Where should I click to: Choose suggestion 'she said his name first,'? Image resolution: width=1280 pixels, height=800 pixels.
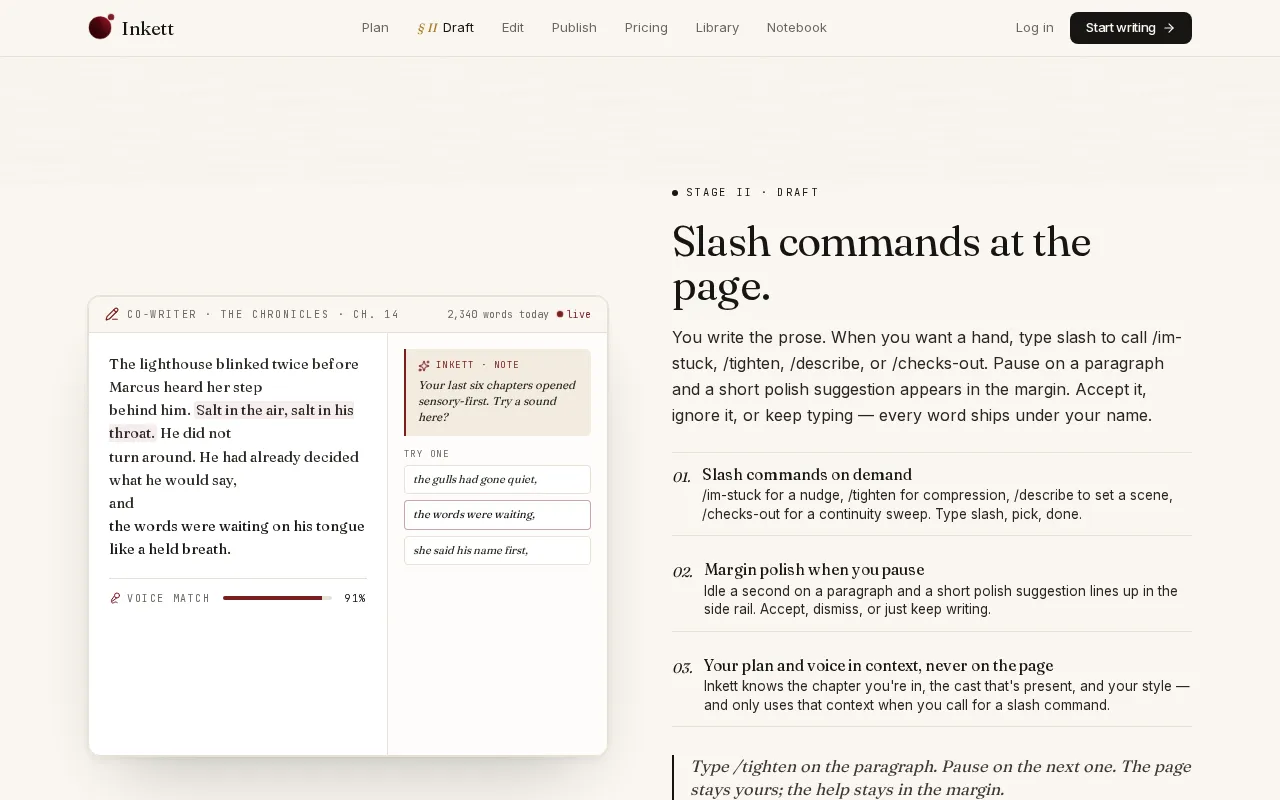pyautogui.click(x=497, y=550)
